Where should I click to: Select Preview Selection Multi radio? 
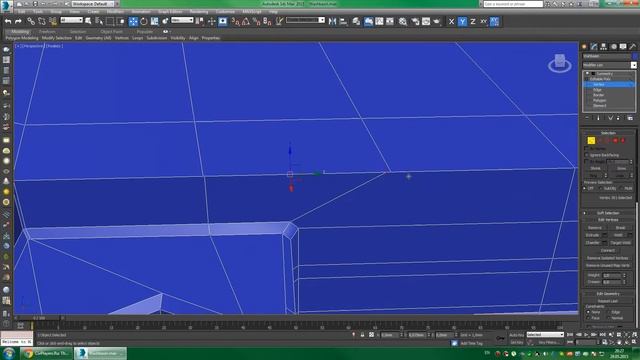point(621,189)
